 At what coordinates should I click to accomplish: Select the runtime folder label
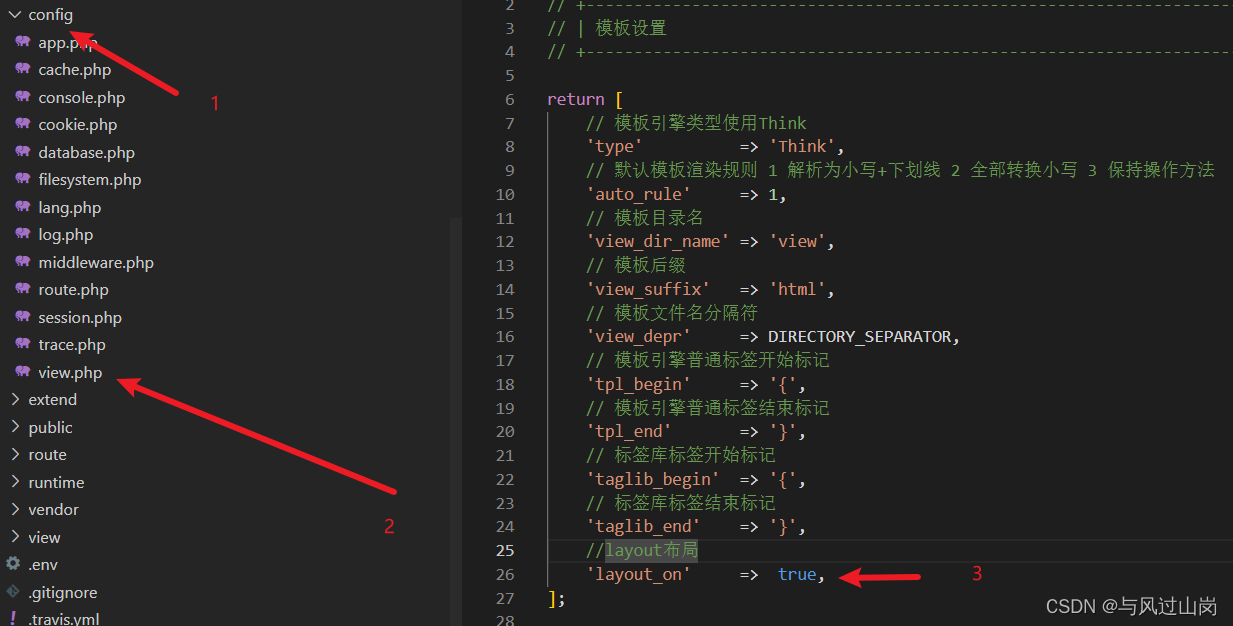[x=57, y=482]
